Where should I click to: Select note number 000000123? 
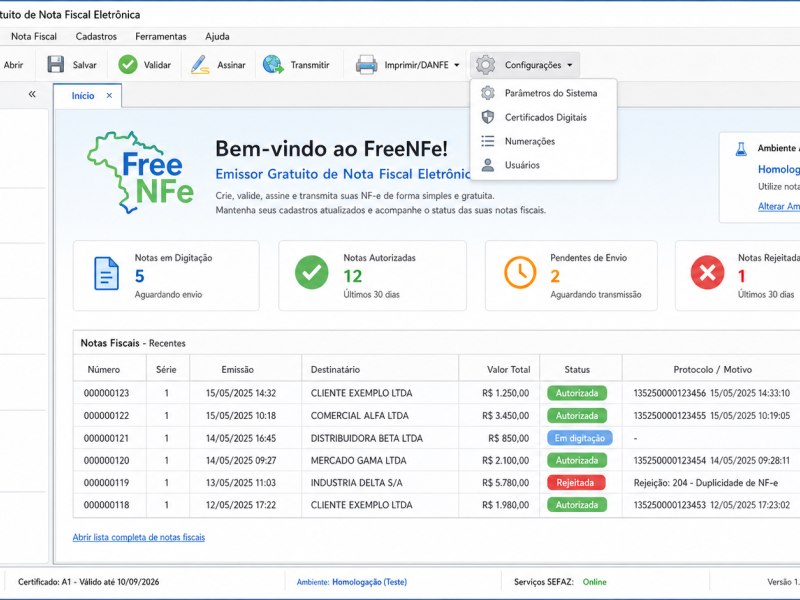point(107,393)
